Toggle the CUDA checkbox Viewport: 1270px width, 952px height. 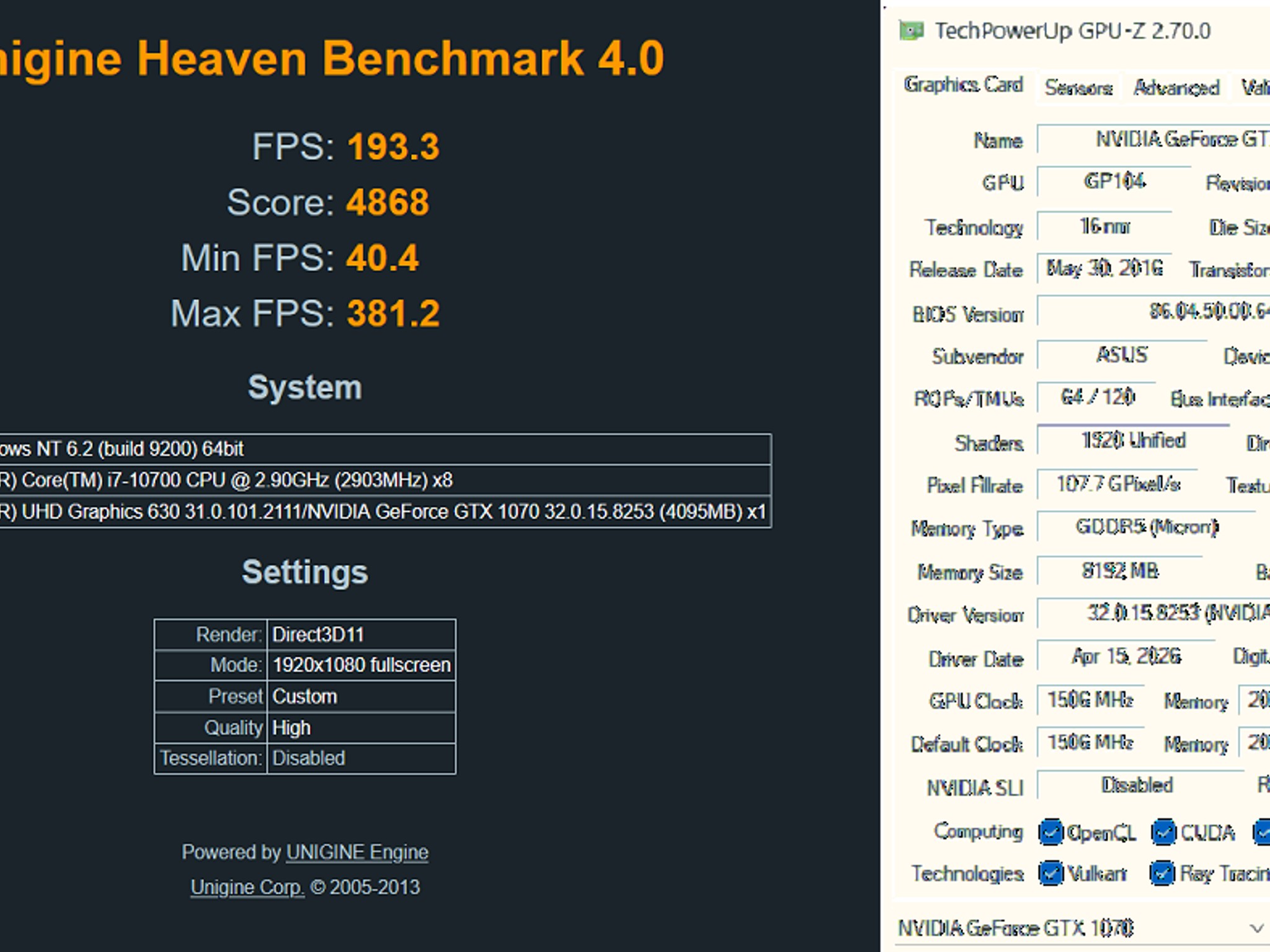pyautogui.click(x=1163, y=832)
